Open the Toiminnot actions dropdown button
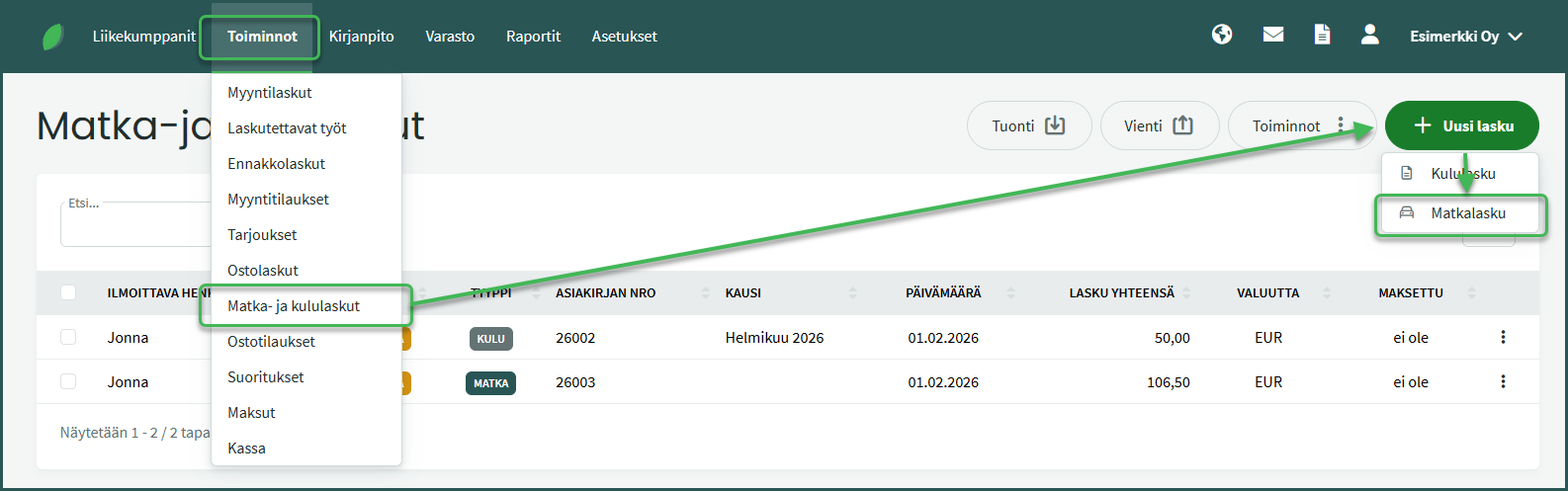 click(x=1299, y=126)
